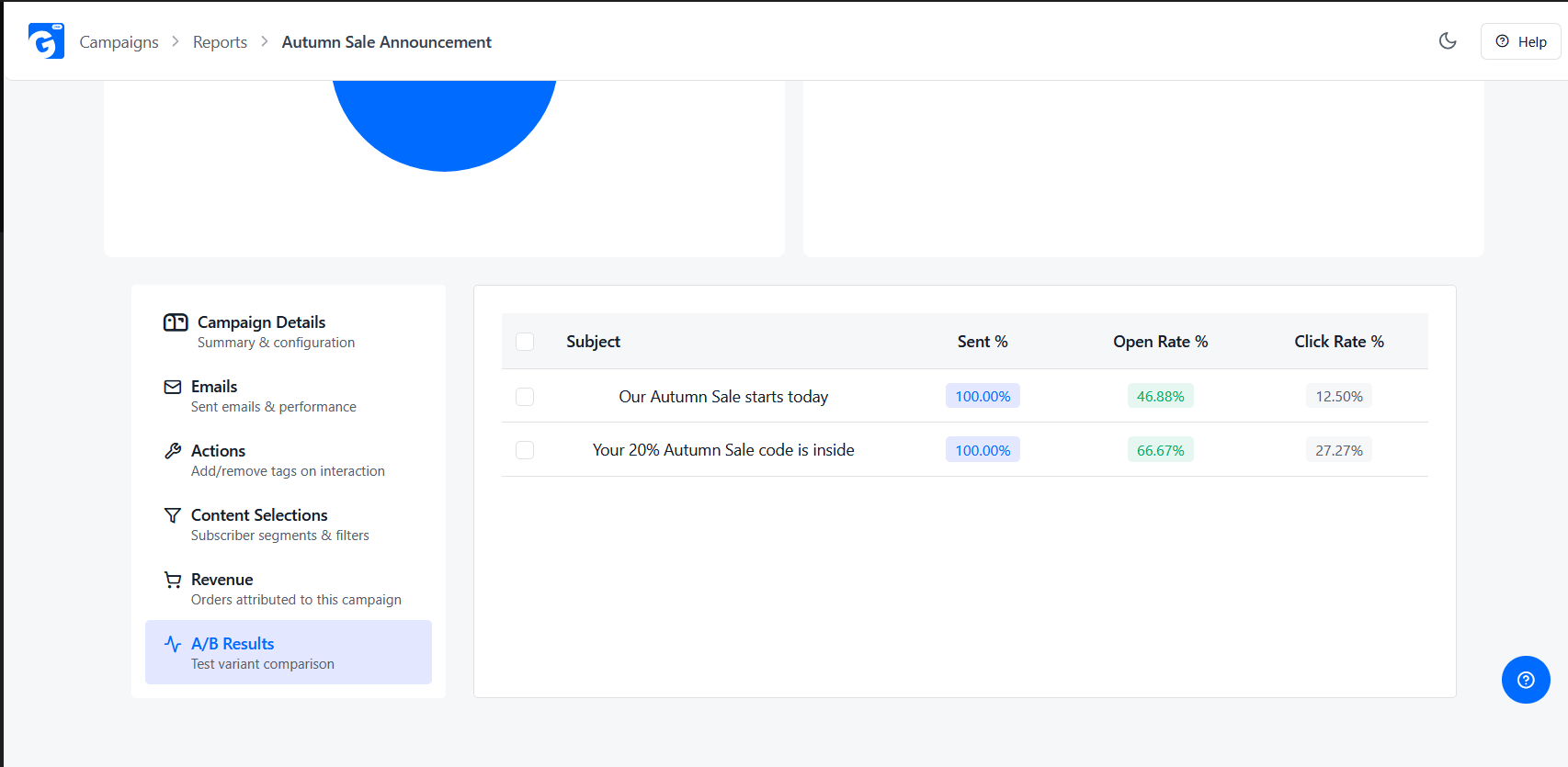Go to the Reports breadcrumb
The image size is (1568, 767).
220,42
